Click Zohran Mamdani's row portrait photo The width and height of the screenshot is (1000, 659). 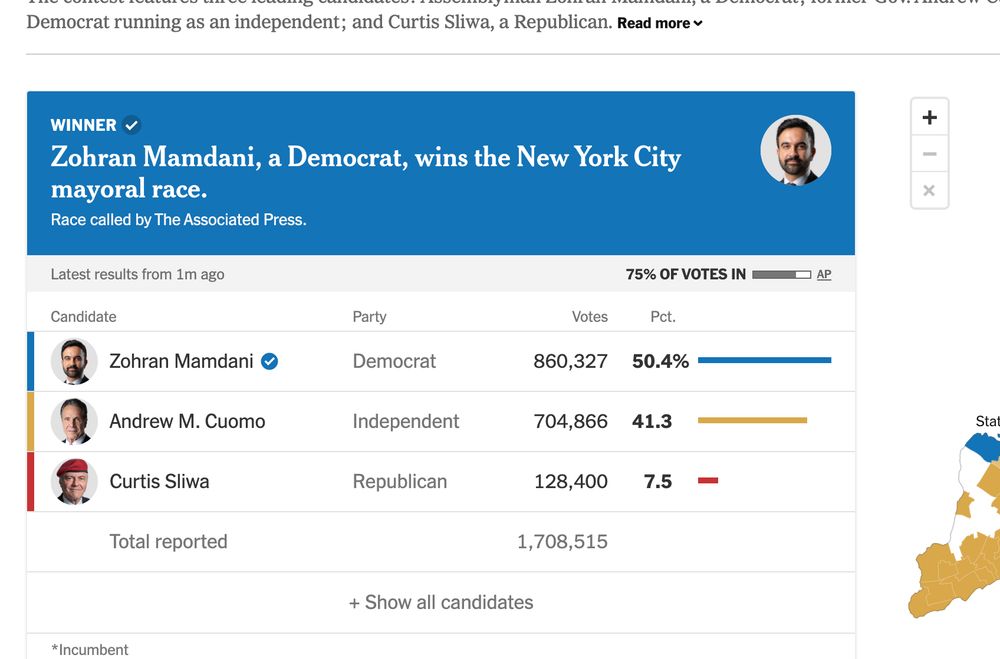coord(74,361)
